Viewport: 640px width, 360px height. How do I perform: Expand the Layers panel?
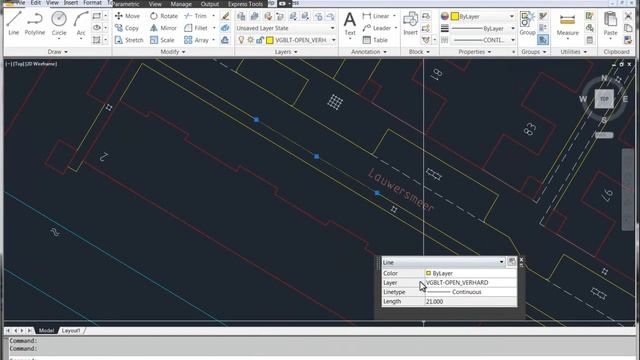click(x=286, y=52)
